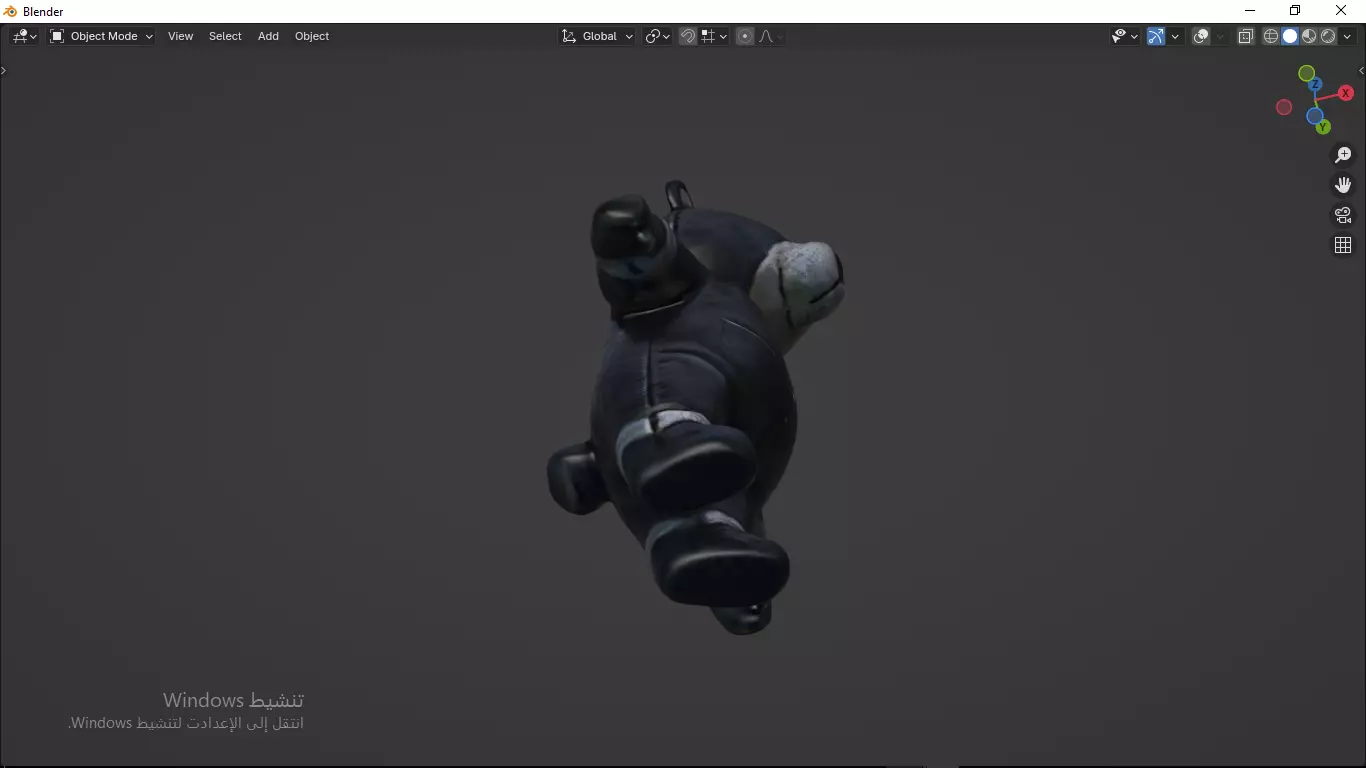The image size is (1366, 768).
Task: Toggle viewport overlays
Action: tap(1201, 36)
